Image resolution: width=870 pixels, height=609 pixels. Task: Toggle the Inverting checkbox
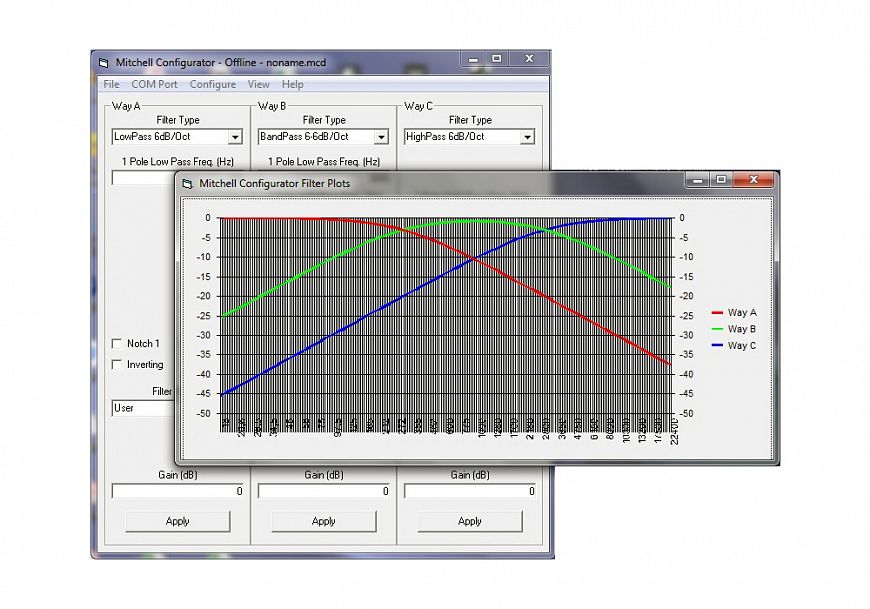click(117, 365)
